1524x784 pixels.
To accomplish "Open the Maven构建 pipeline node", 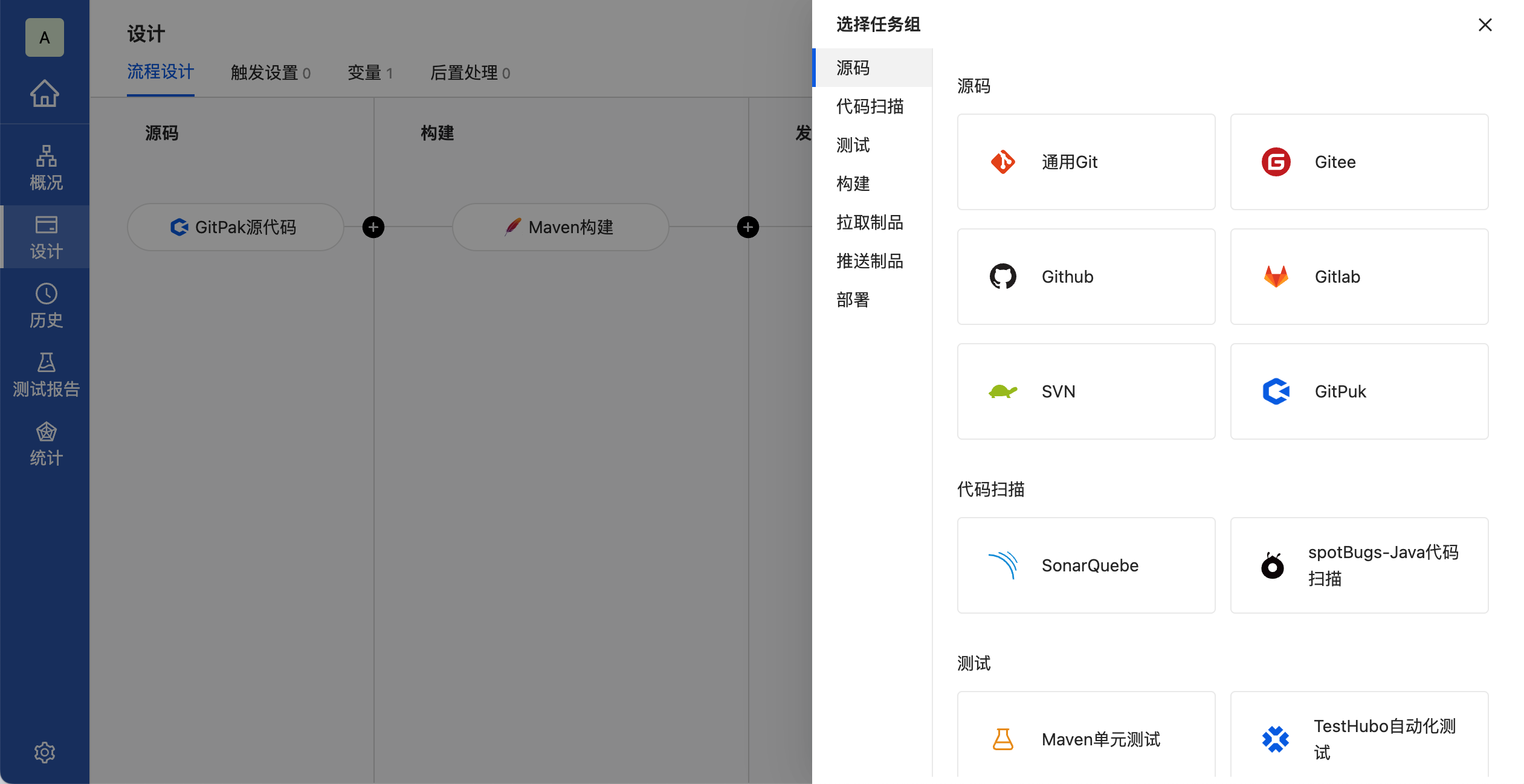I will [x=561, y=227].
